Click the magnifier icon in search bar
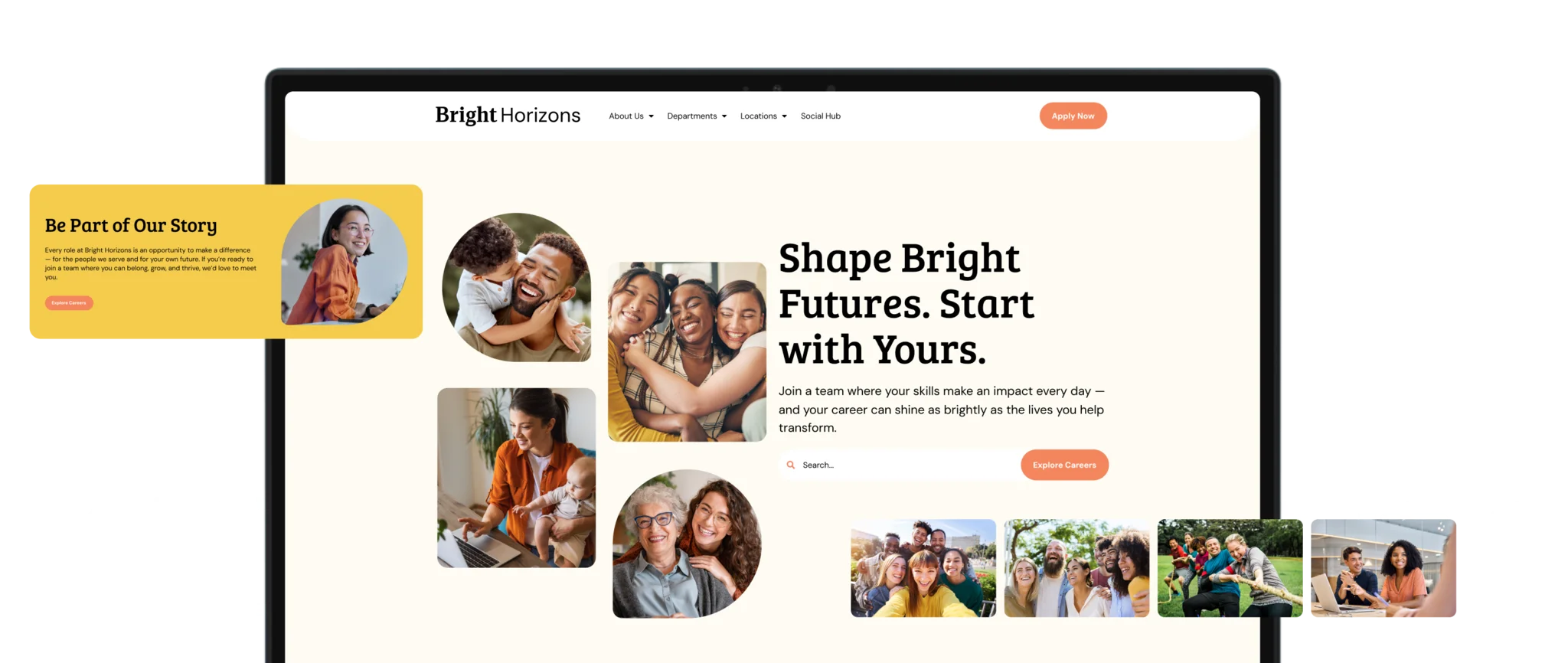 [791, 465]
